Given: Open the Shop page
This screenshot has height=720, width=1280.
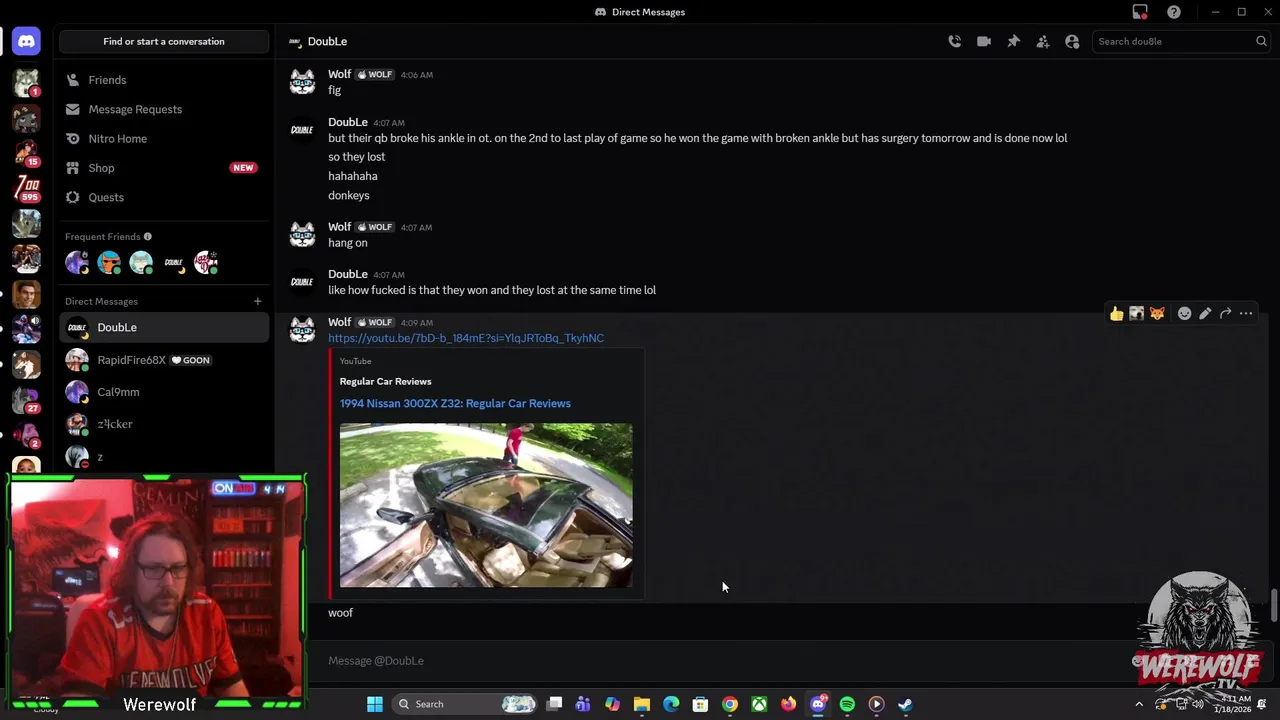Looking at the screenshot, I should click(164, 168).
